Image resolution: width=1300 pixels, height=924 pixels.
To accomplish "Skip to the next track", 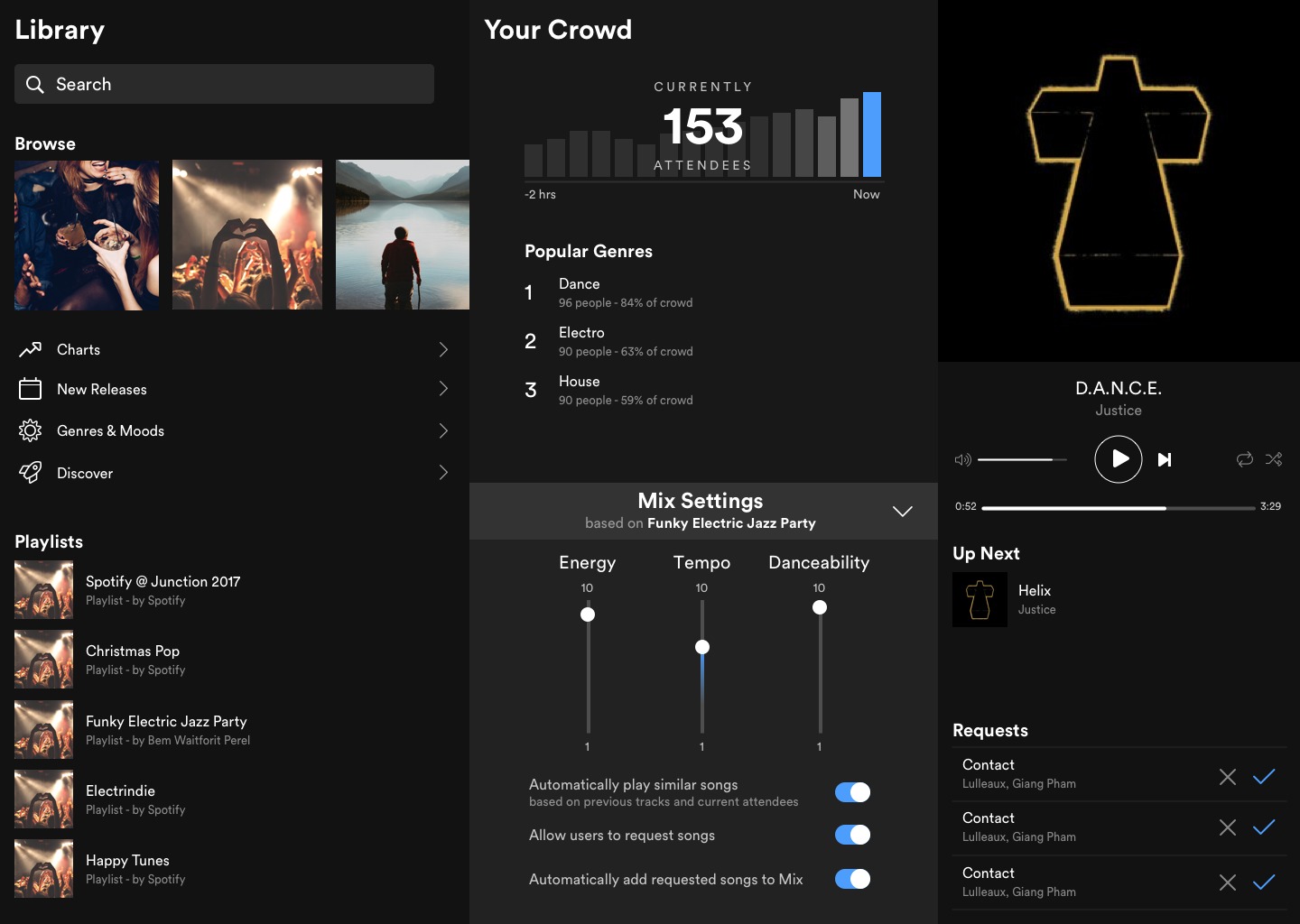I will (1165, 459).
